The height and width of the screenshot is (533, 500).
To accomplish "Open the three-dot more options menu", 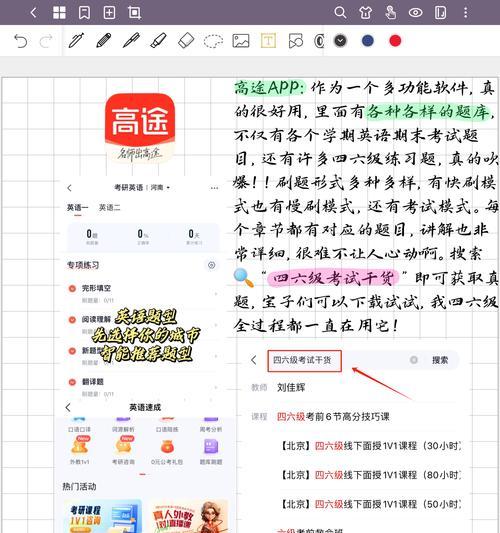I will 466,13.
